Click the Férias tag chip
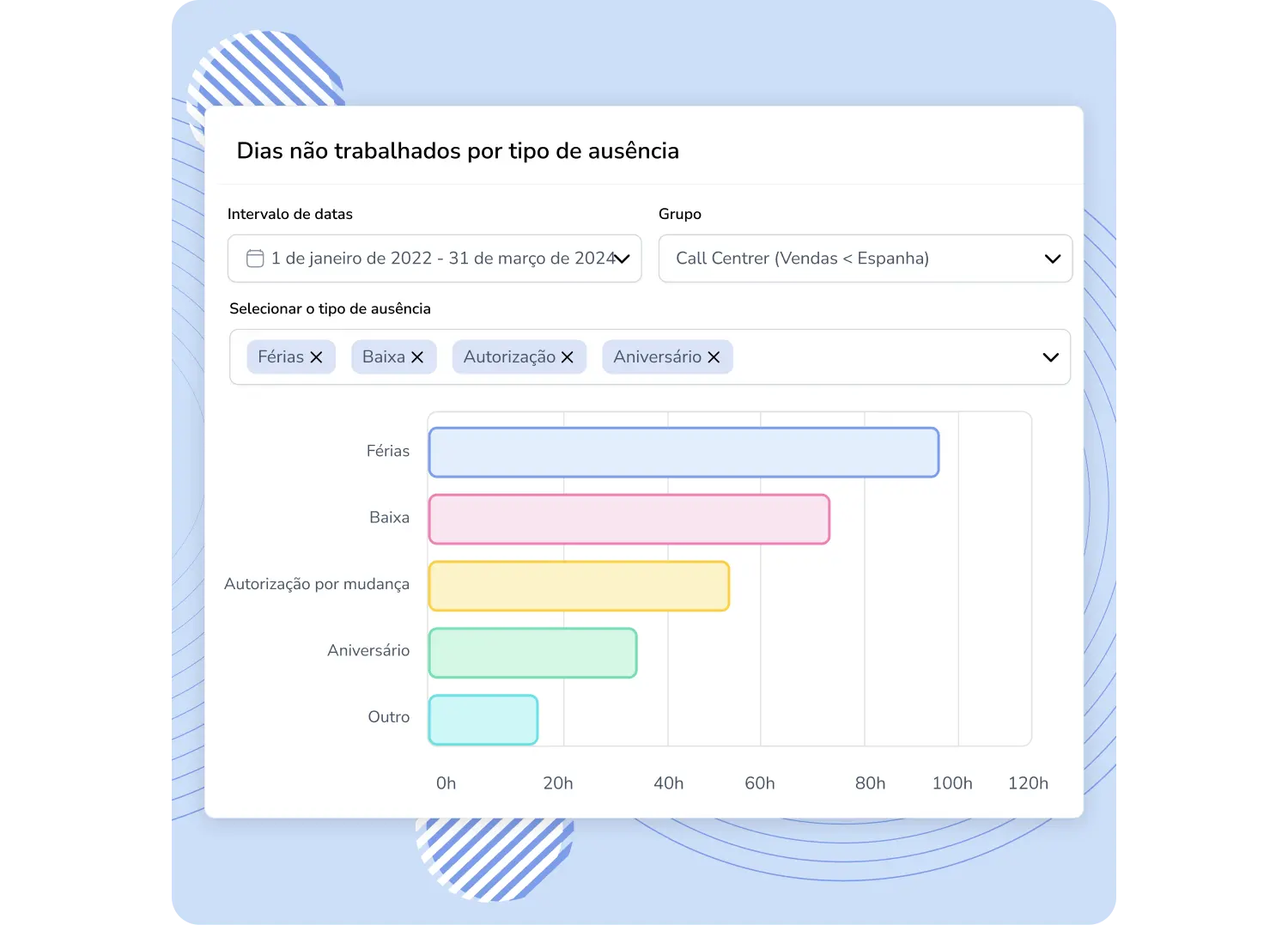Image resolution: width=1288 pixels, height=931 pixels. [291, 357]
